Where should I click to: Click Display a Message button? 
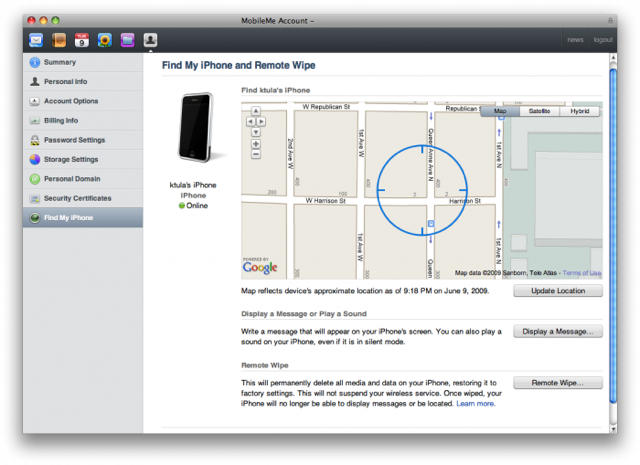(558, 331)
